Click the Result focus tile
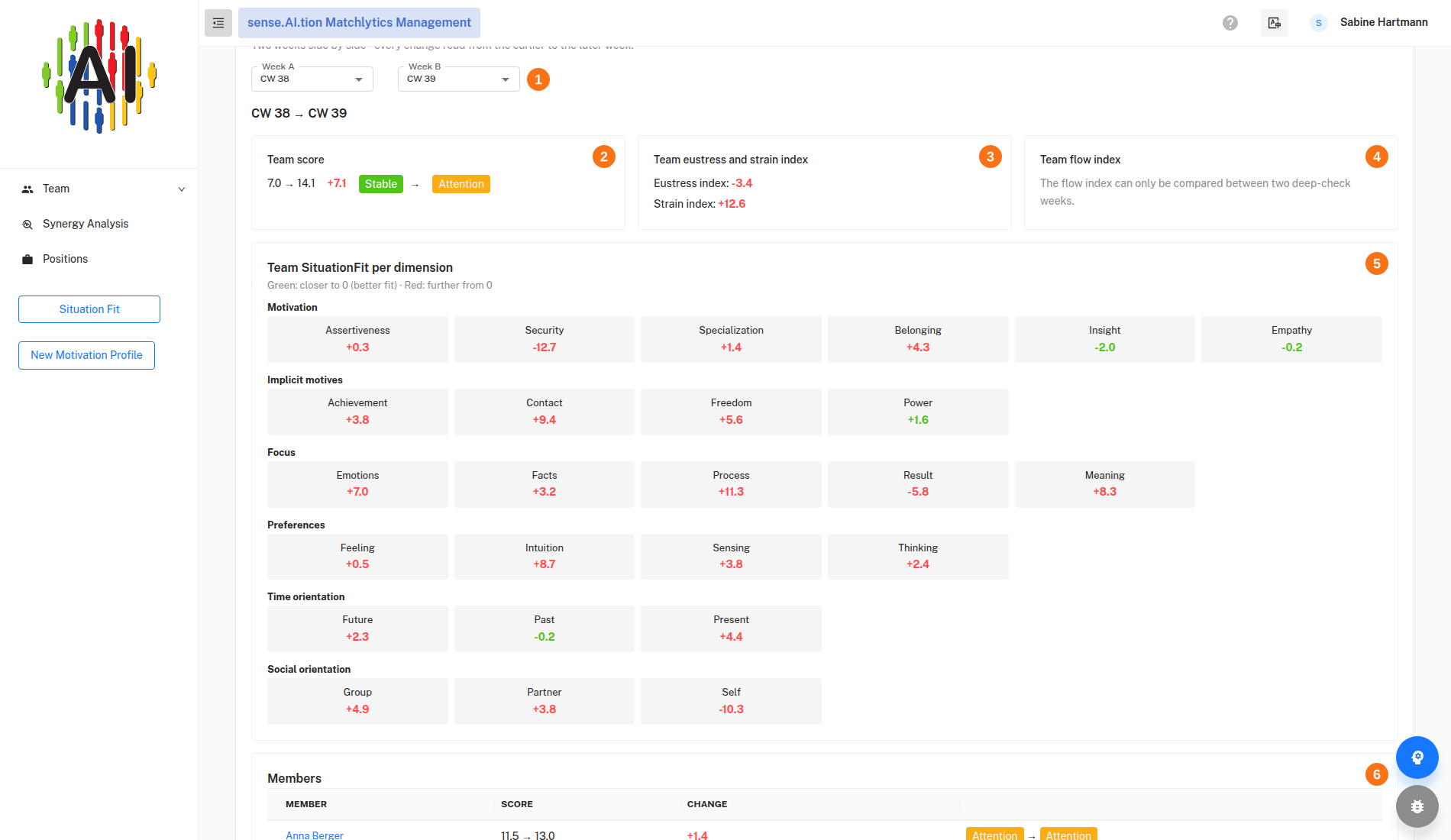This screenshot has width=1451, height=840. (918, 484)
